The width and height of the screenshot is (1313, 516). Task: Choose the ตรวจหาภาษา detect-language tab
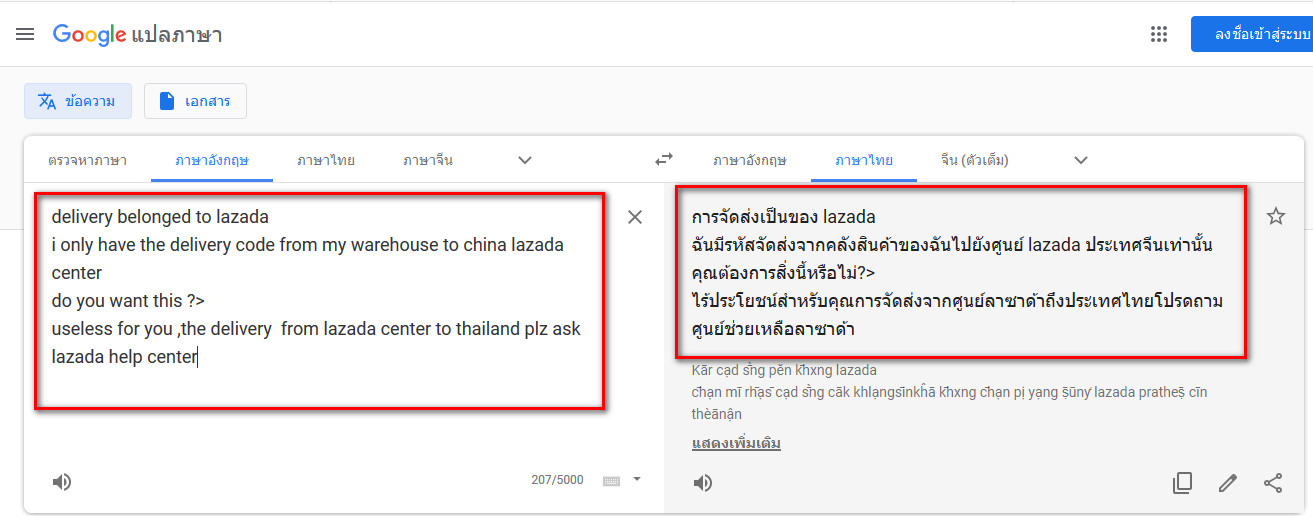(87, 160)
